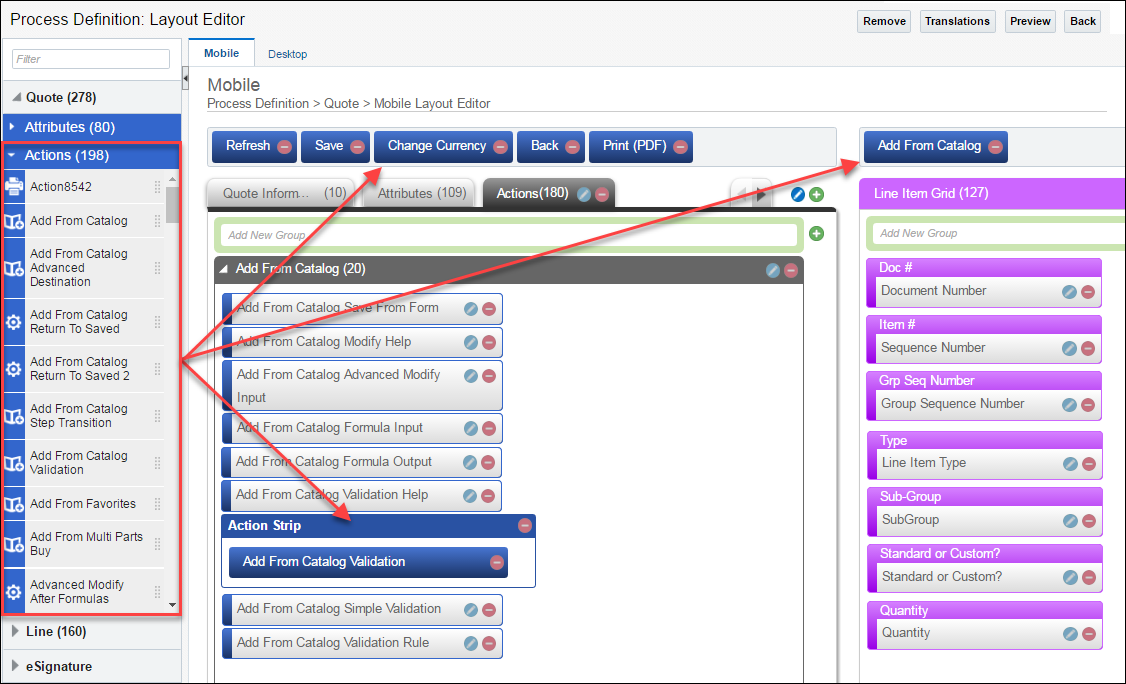Edit the Add From Catalog (20) group header
The image size is (1126, 684).
[x=772, y=269]
